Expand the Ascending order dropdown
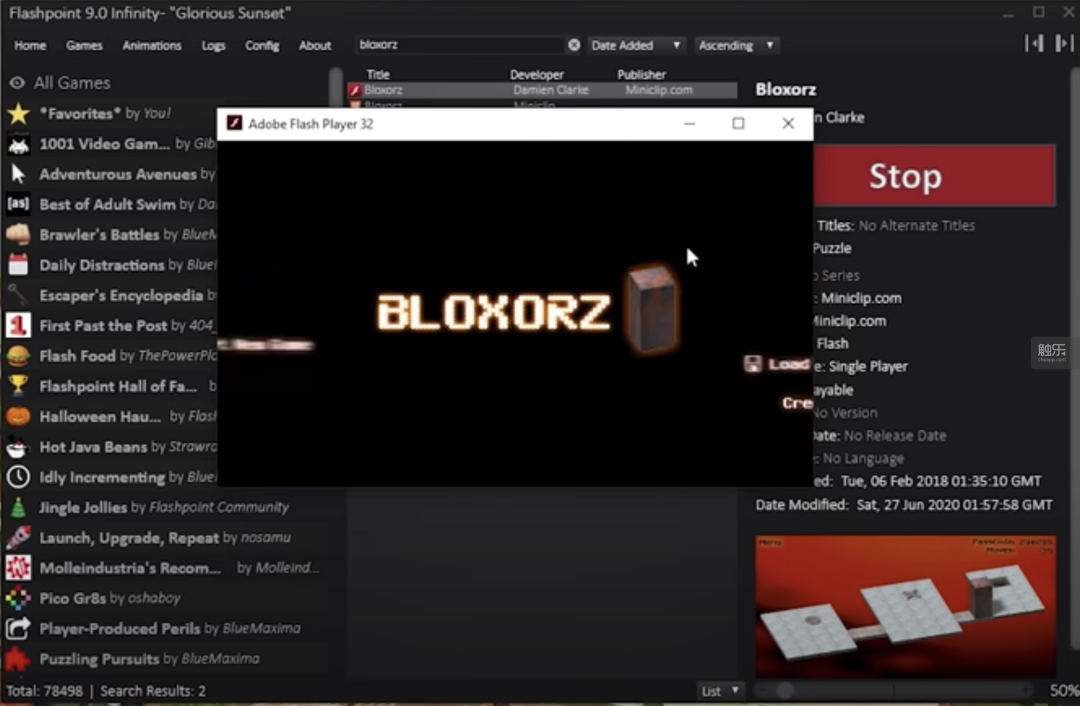 [x=736, y=45]
